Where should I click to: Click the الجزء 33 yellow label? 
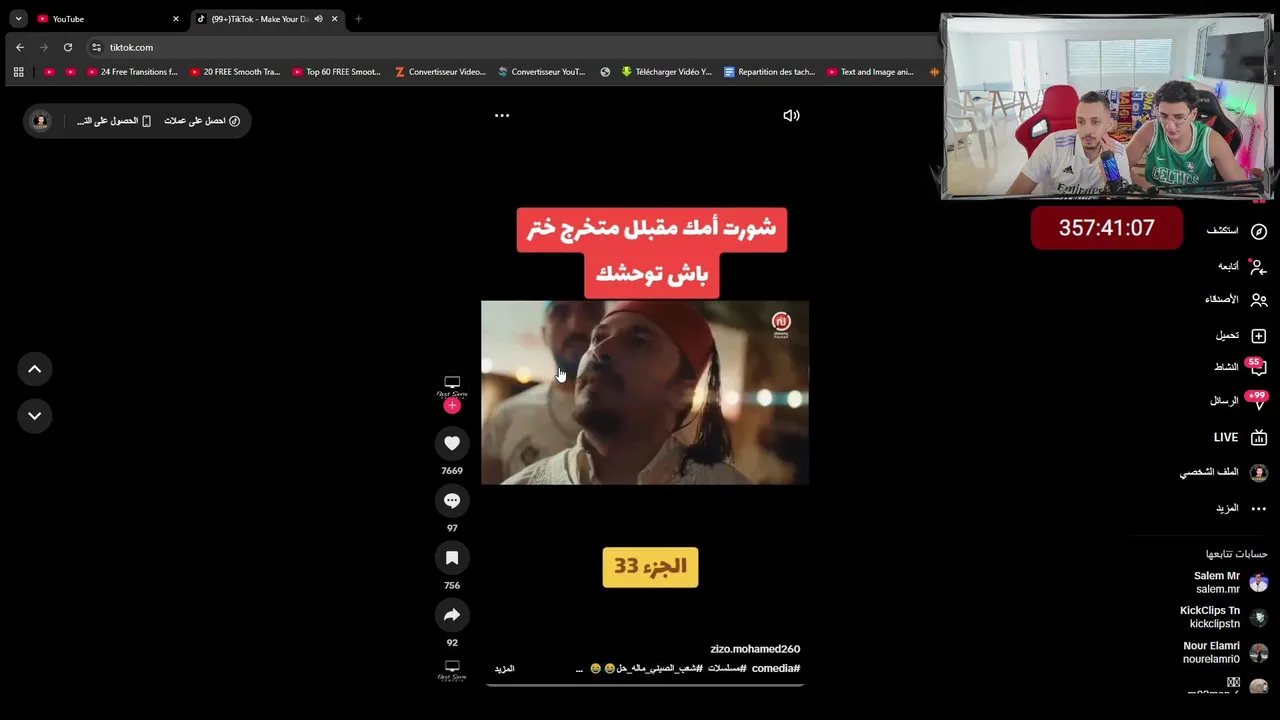pyautogui.click(x=650, y=567)
